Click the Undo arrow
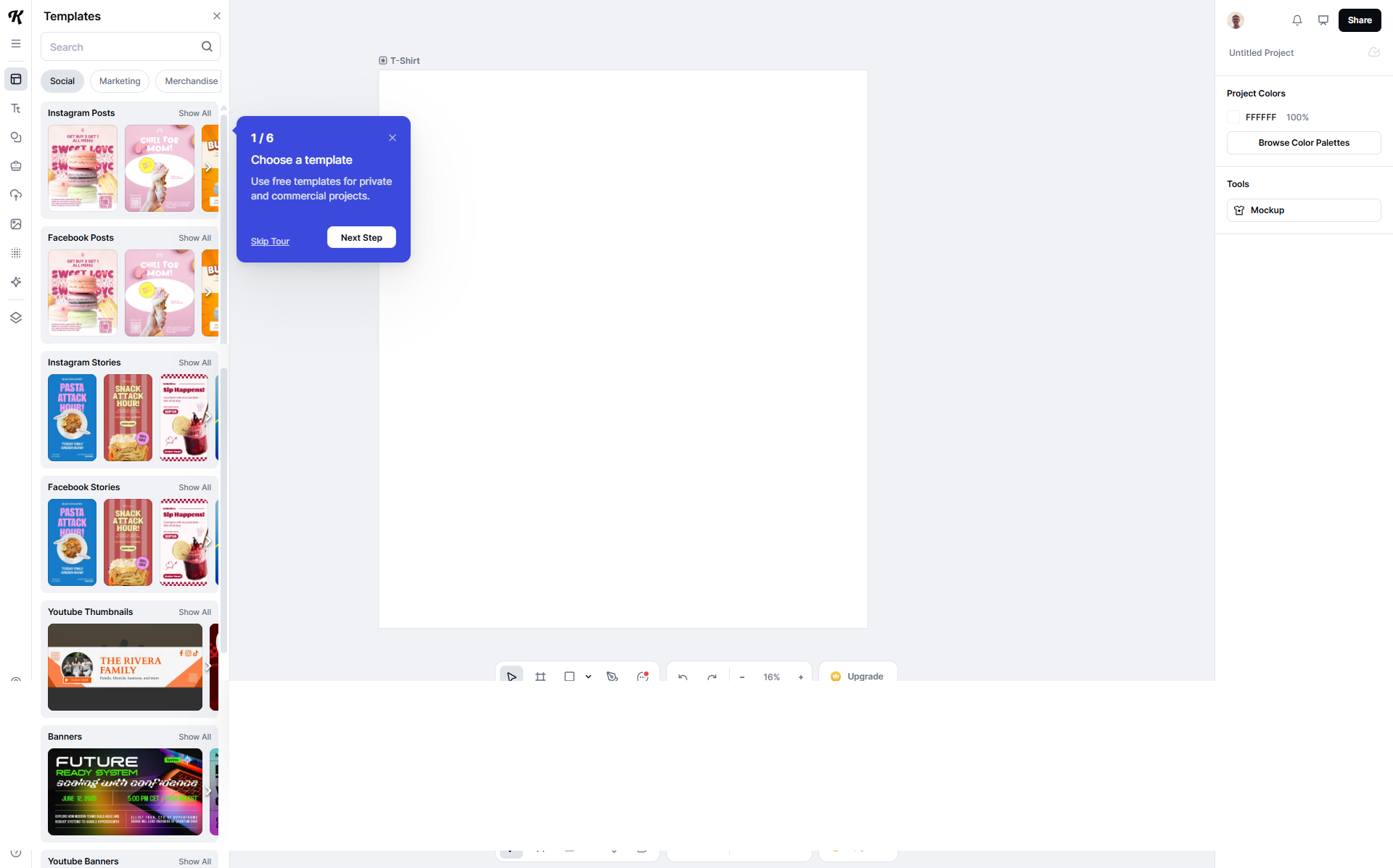This screenshot has height=868, width=1393. point(683,677)
